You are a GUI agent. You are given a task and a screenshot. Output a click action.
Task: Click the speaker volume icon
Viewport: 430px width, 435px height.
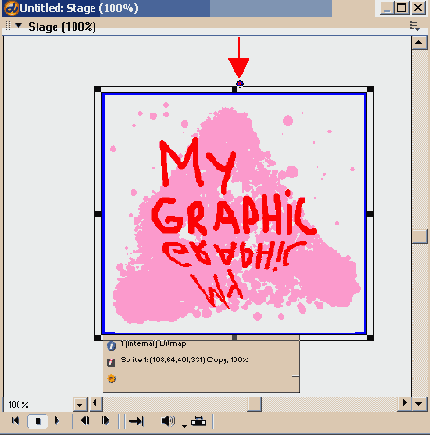[168, 421]
